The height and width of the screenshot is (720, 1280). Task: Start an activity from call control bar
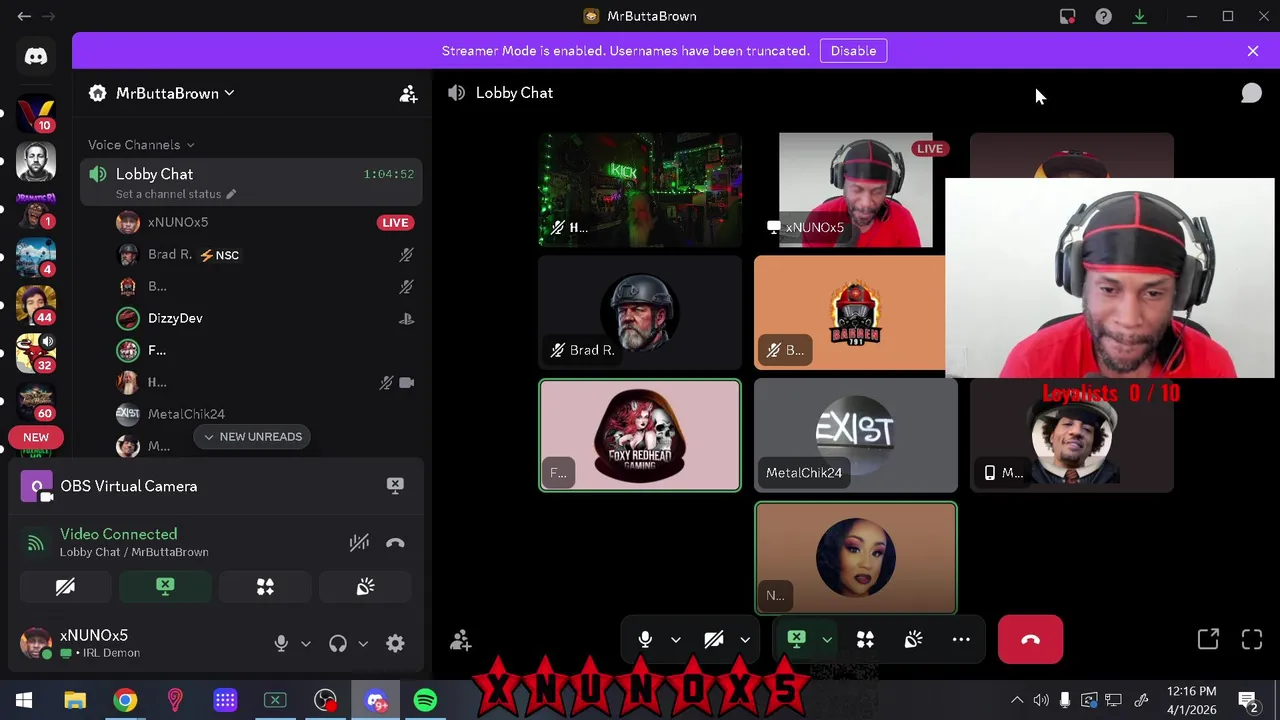865,639
